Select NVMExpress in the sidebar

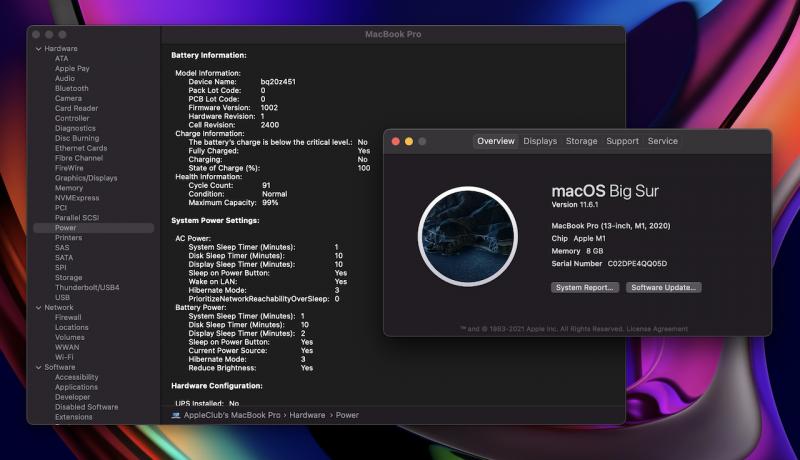click(77, 198)
